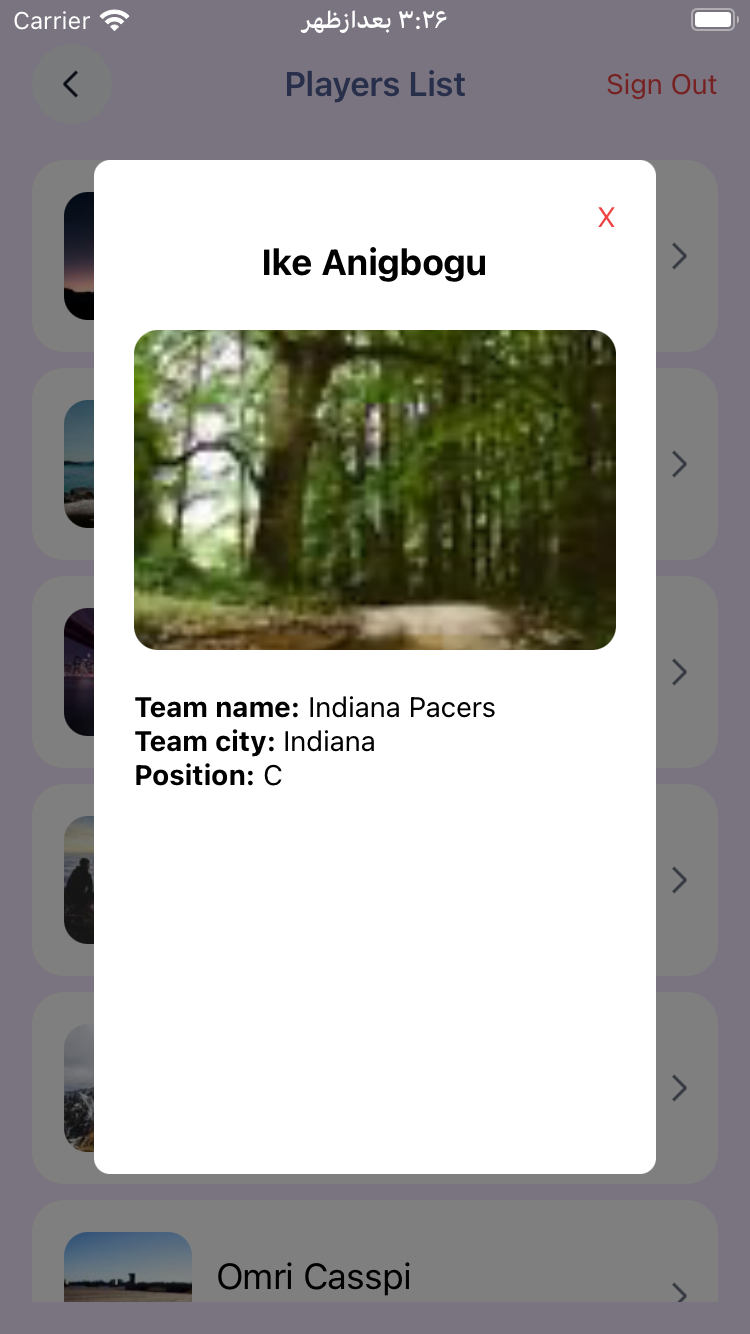Tap Omri Casspi's skyline thumbnail
750x1334 pixels.
[x=128, y=1267]
